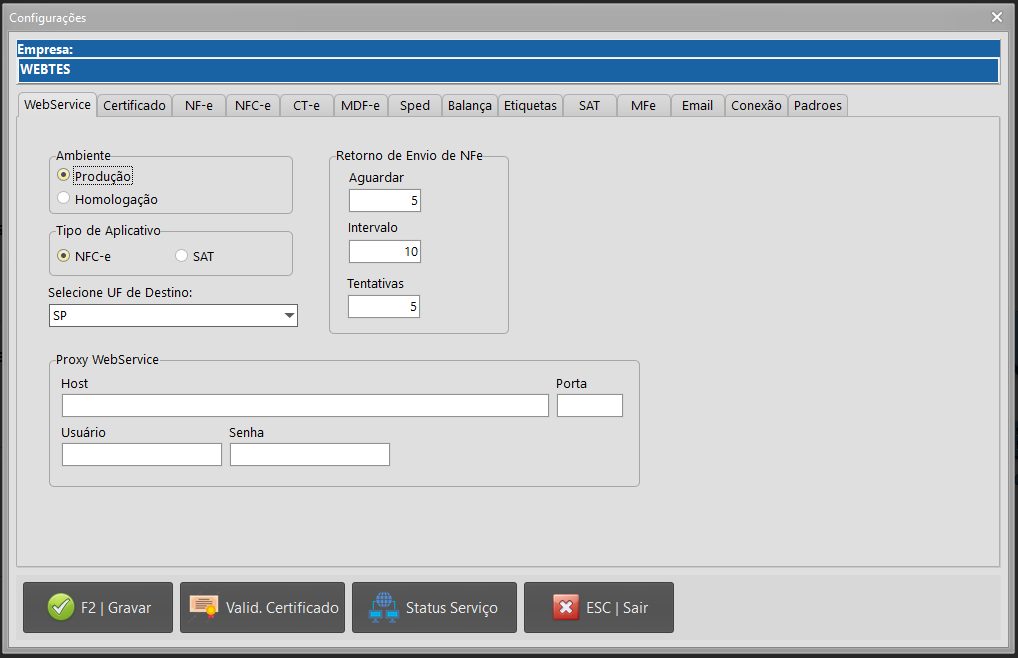Select the Homologação environment option
1018x658 pixels.
(x=64, y=198)
